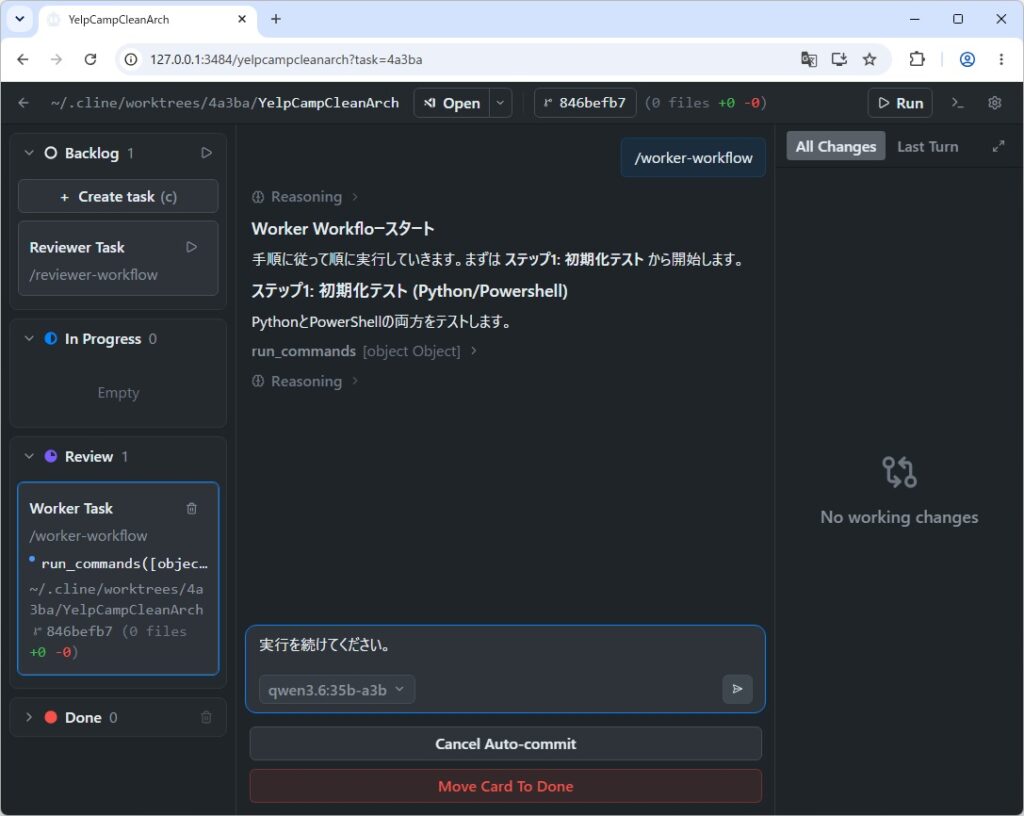Switch to All Changes tab
The height and width of the screenshot is (816, 1024).
point(835,146)
